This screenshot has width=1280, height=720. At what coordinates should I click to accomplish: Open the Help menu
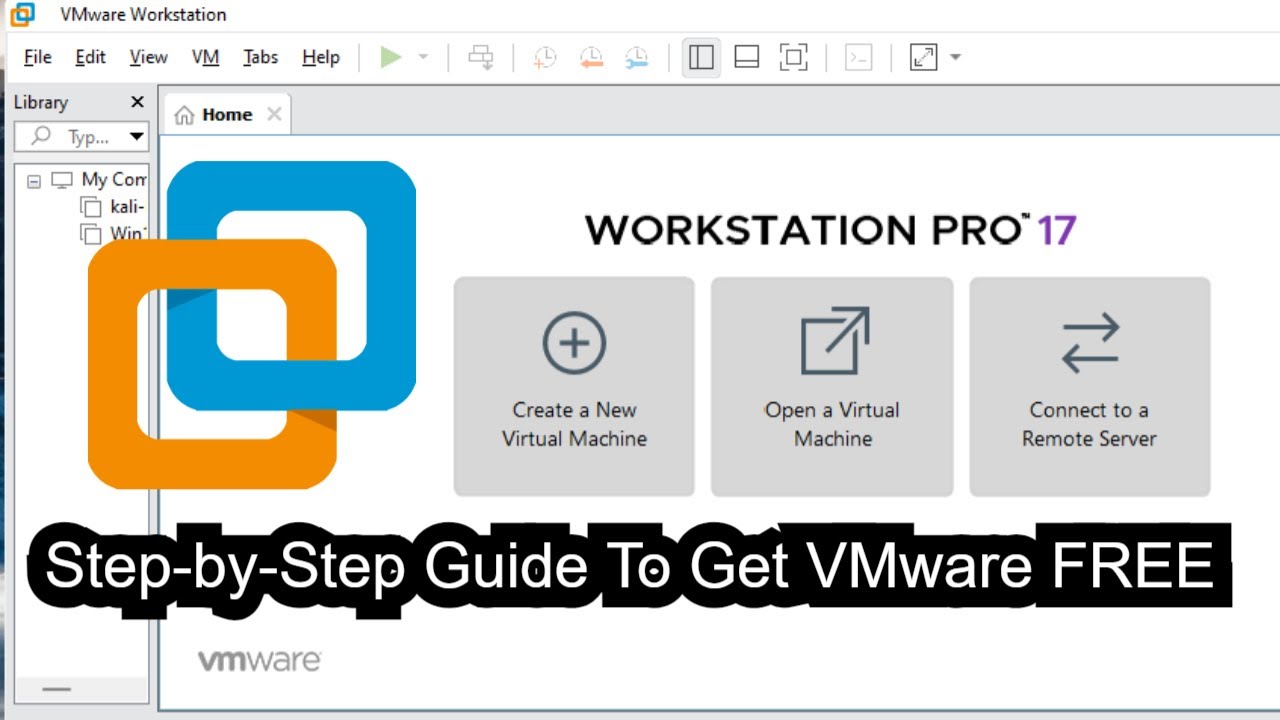coord(321,57)
